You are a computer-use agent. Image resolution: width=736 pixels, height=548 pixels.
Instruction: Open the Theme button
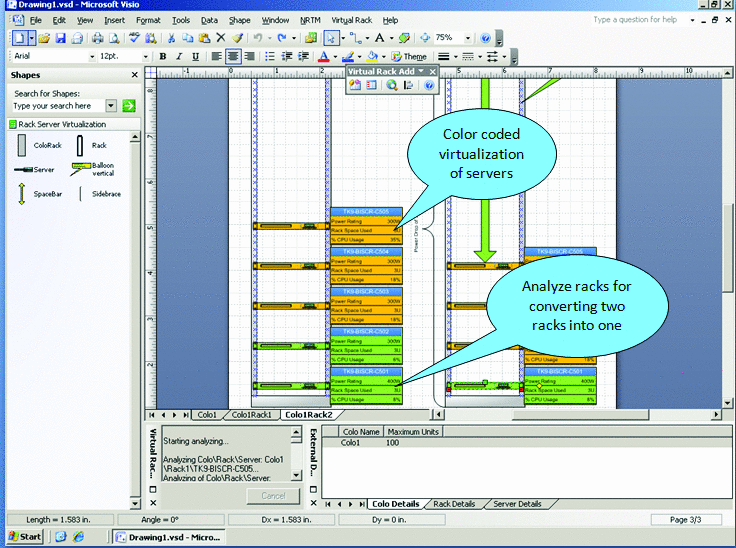click(409, 57)
